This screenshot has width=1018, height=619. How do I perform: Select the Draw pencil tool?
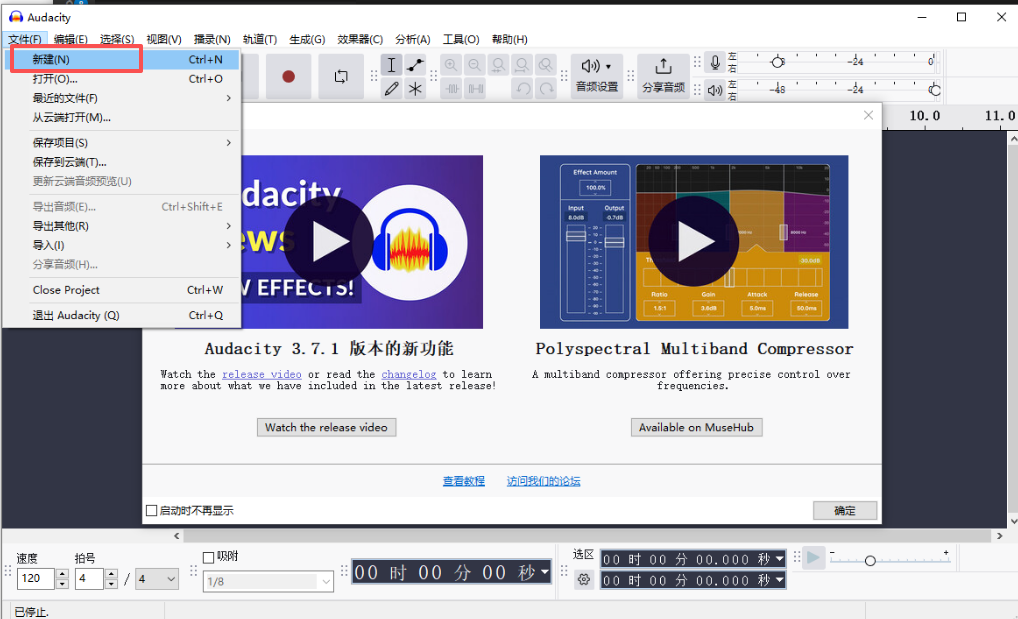(x=391, y=88)
